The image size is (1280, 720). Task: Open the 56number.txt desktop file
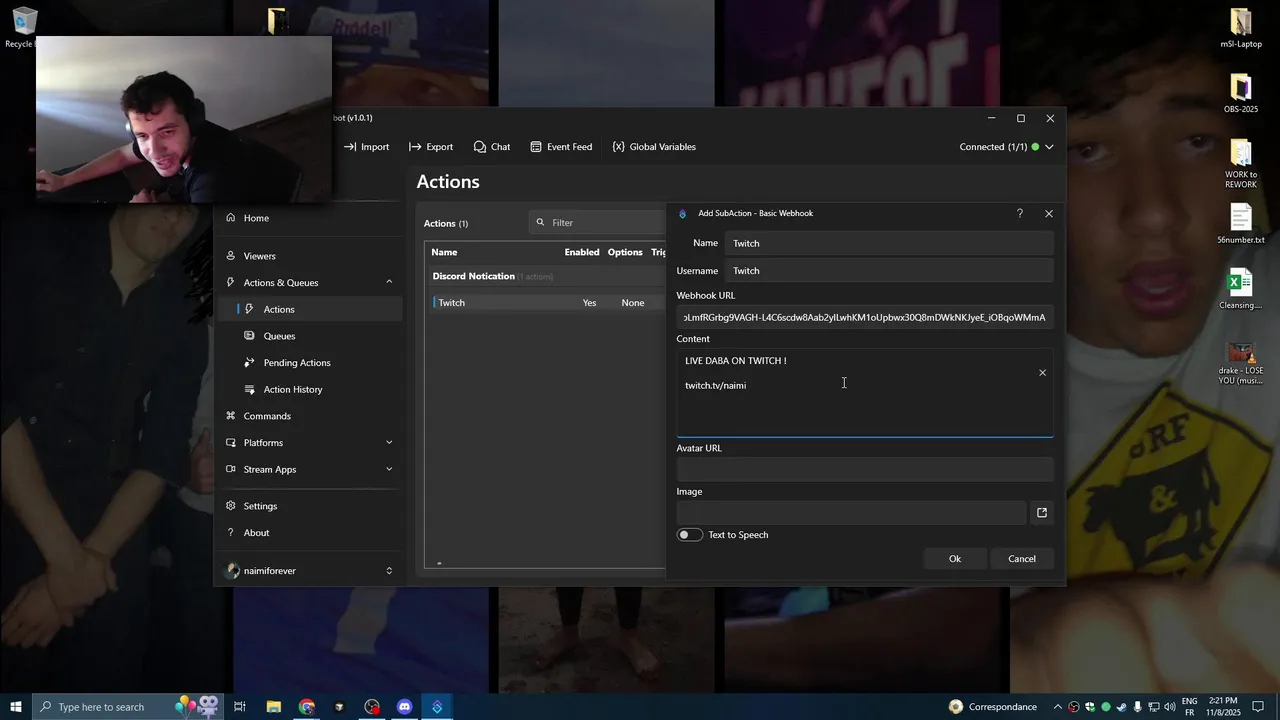pos(1241,224)
